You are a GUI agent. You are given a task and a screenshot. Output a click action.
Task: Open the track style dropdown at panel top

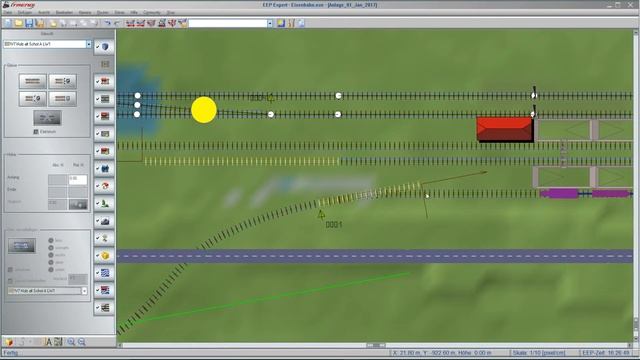click(x=89, y=44)
